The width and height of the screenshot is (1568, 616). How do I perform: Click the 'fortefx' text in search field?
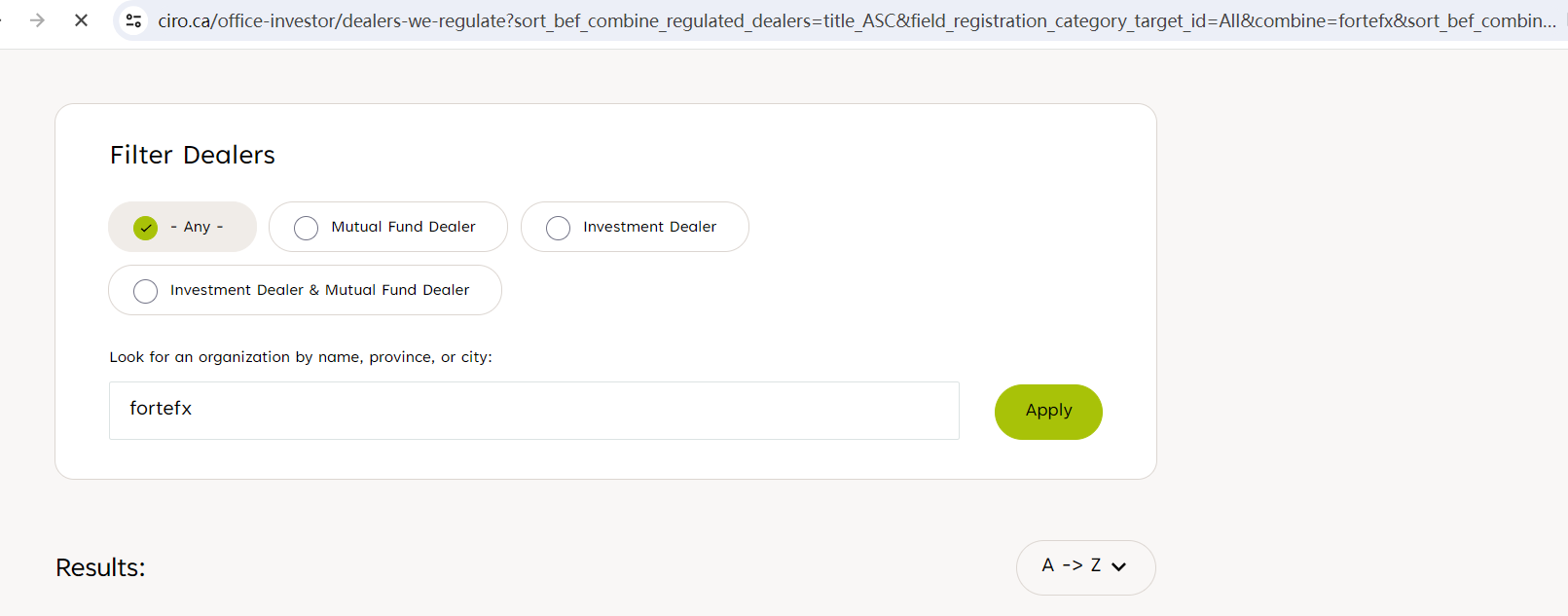coord(161,409)
